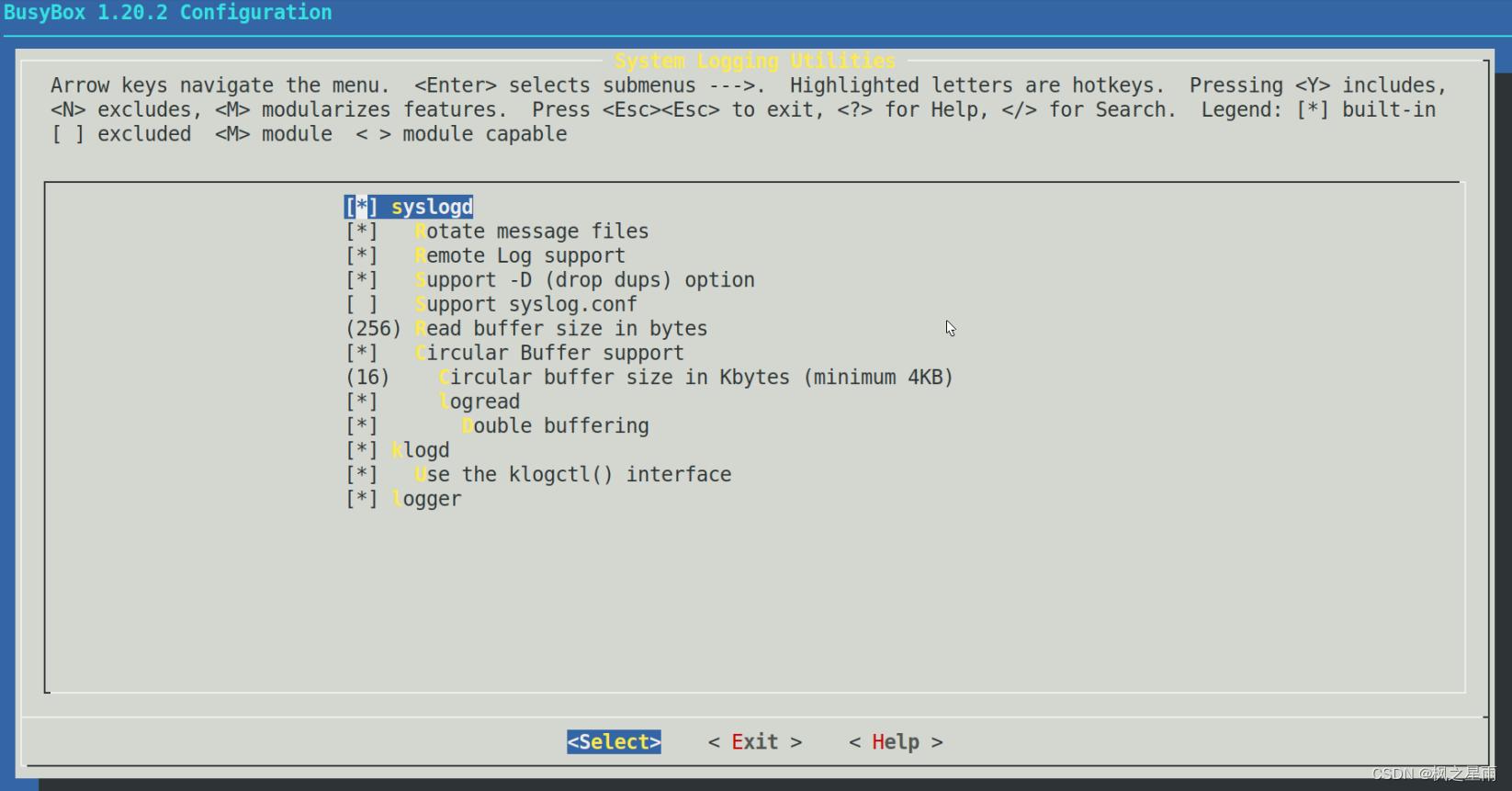Toggle Double buffering option
The width and height of the screenshot is (1512, 791).
pyautogui.click(x=362, y=426)
